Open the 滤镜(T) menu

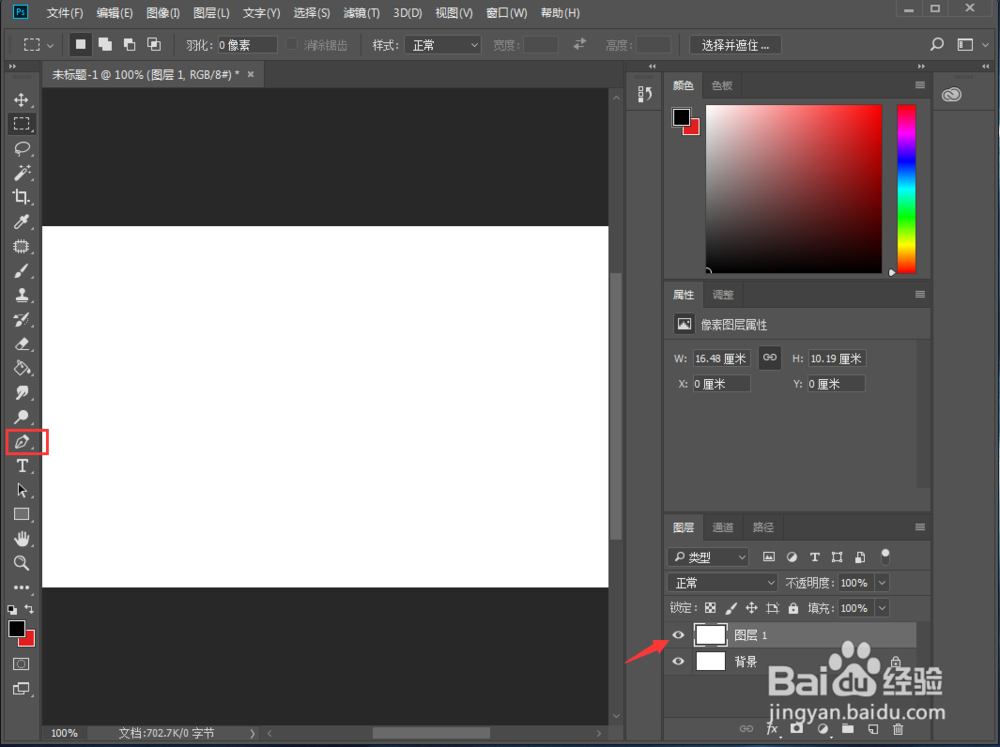[x=361, y=13]
